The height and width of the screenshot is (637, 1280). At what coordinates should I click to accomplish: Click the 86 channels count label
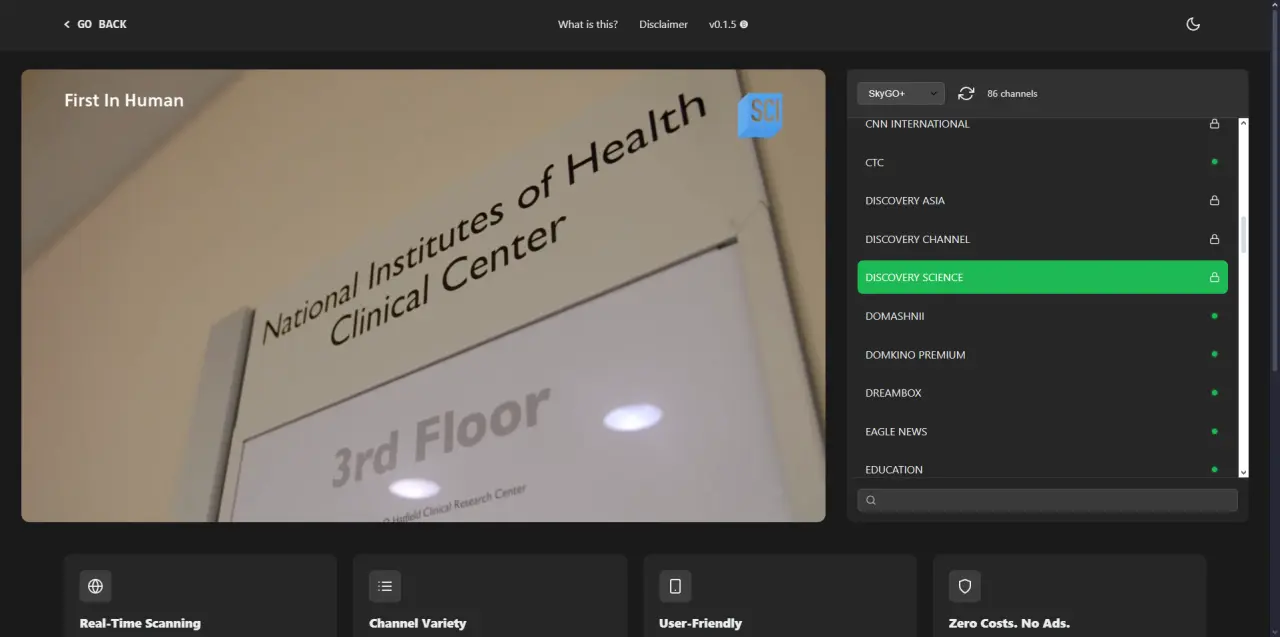tap(1012, 93)
